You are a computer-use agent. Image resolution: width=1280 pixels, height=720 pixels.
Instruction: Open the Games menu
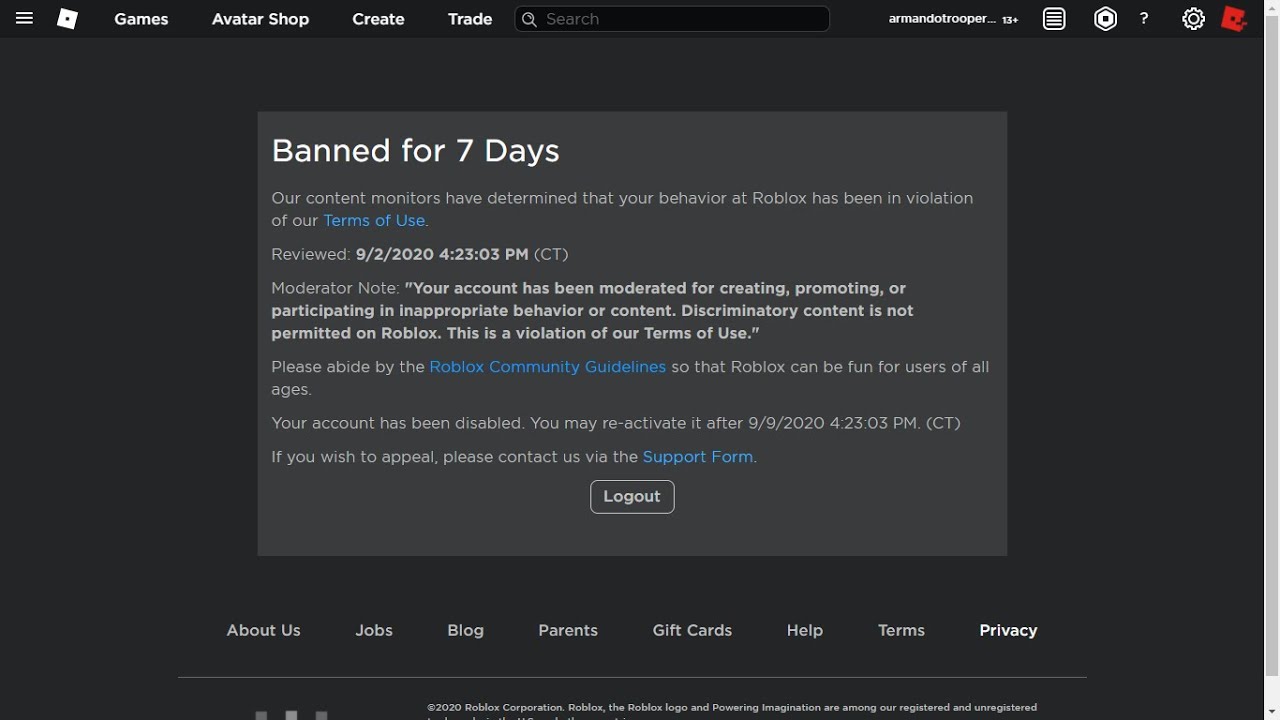[141, 19]
